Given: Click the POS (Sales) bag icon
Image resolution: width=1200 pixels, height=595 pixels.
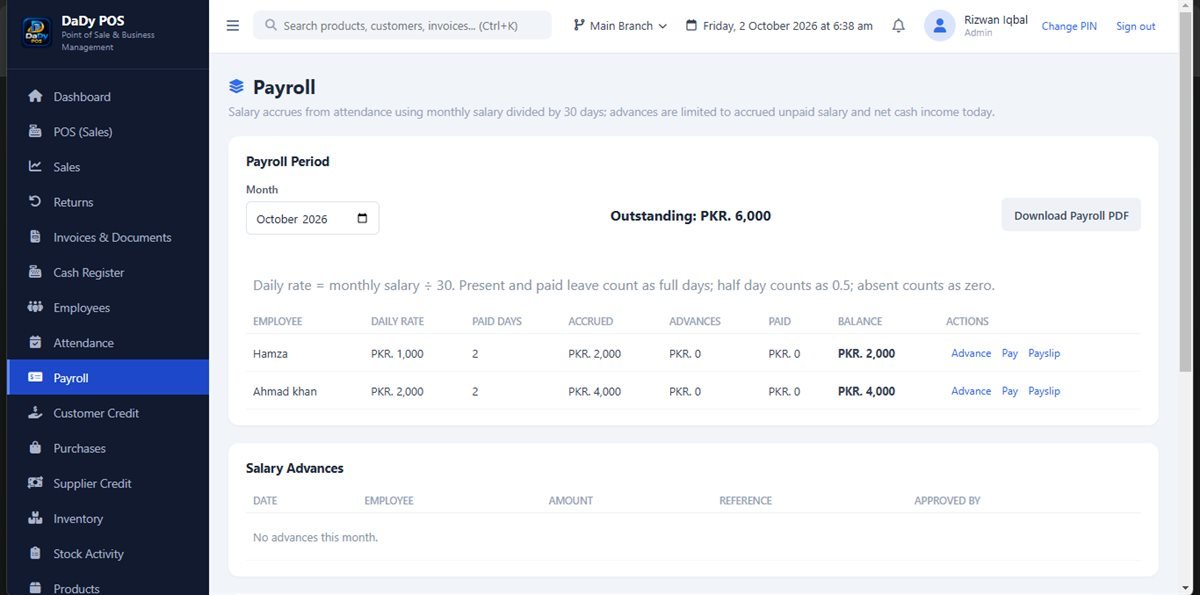Looking at the screenshot, I should pyautogui.click(x=35, y=132).
